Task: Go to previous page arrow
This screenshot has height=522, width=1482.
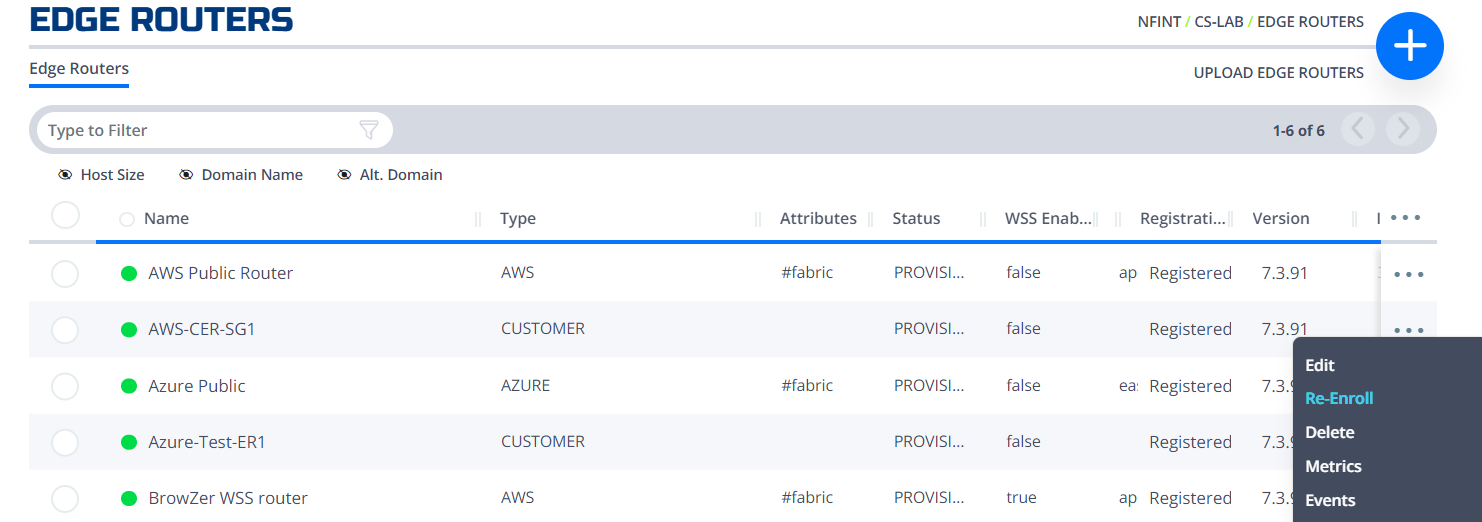Action: [1358, 130]
